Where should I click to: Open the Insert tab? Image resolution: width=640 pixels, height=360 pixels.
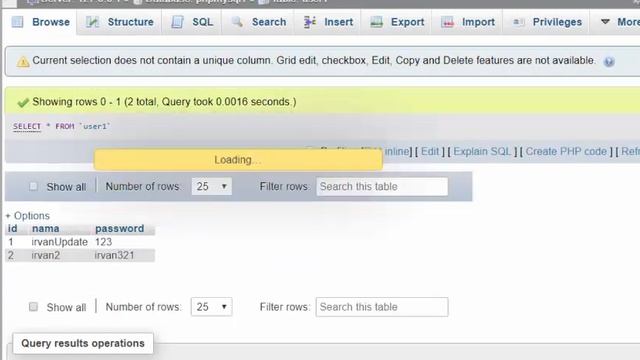pos(328,22)
